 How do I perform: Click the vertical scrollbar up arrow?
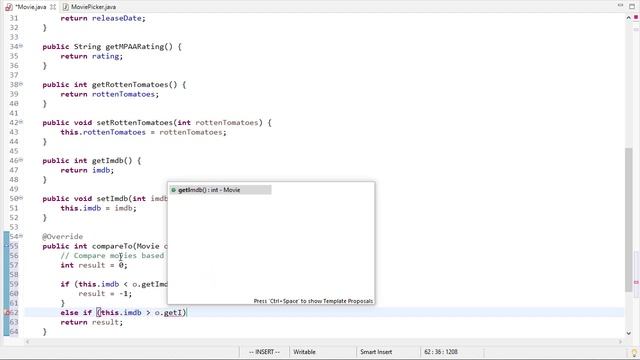tap(628, 18)
